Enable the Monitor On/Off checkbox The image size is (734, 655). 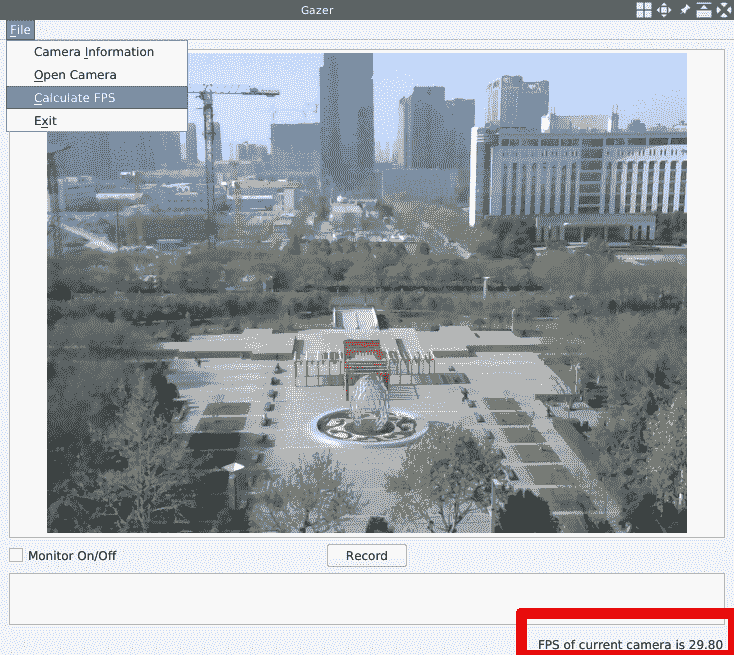[16, 555]
